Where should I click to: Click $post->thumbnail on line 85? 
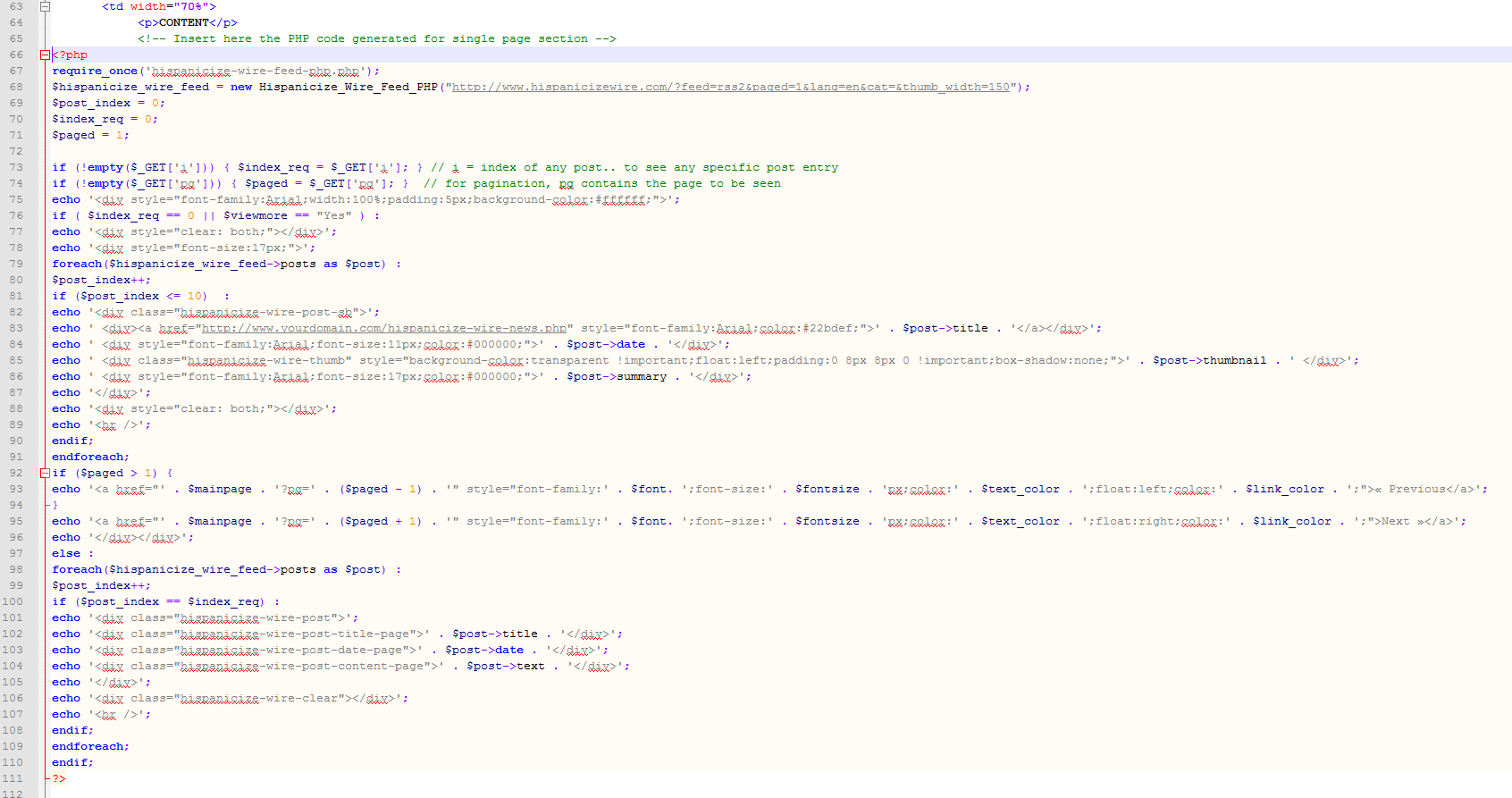(1209, 360)
